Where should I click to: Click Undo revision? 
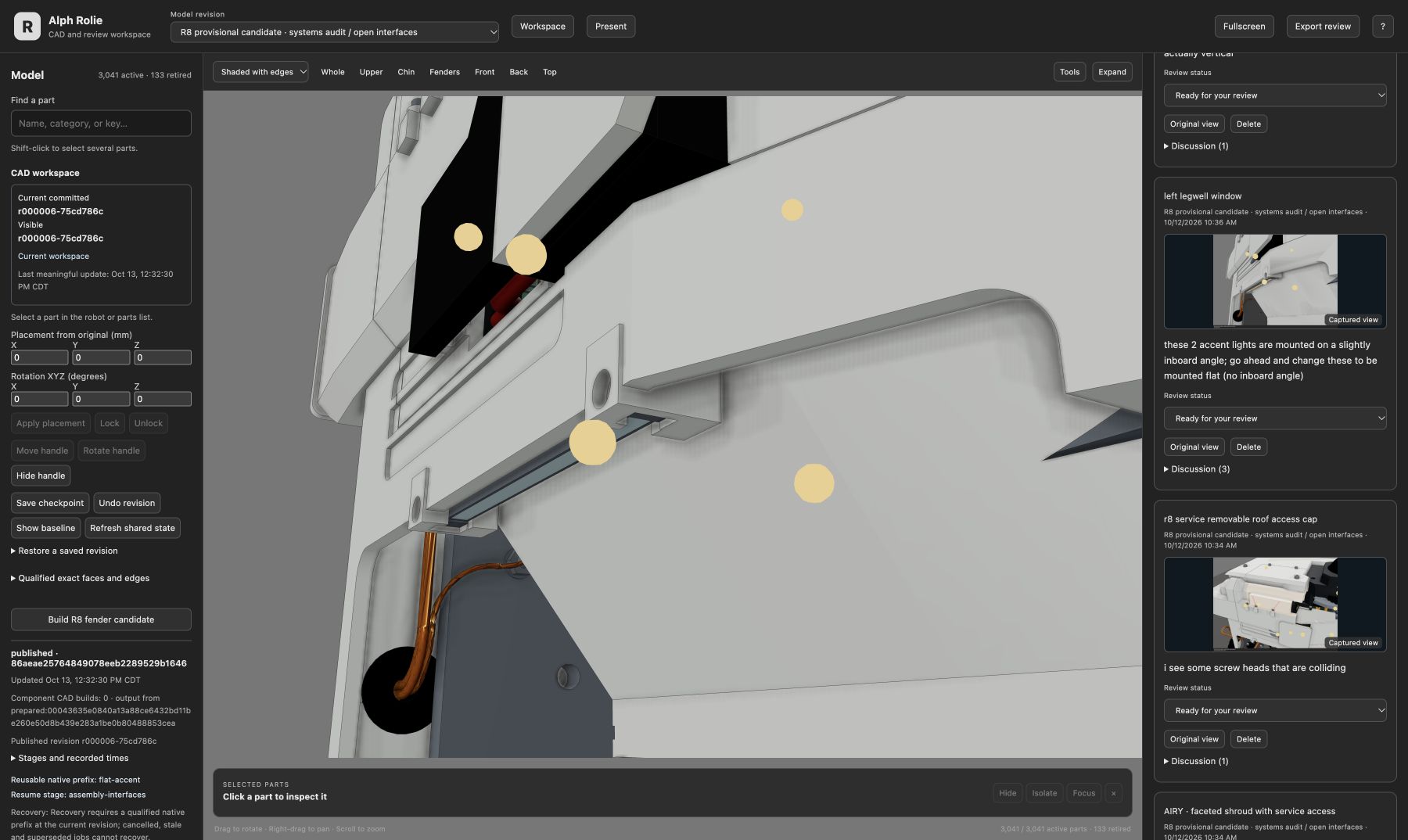pyautogui.click(x=127, y=503)
